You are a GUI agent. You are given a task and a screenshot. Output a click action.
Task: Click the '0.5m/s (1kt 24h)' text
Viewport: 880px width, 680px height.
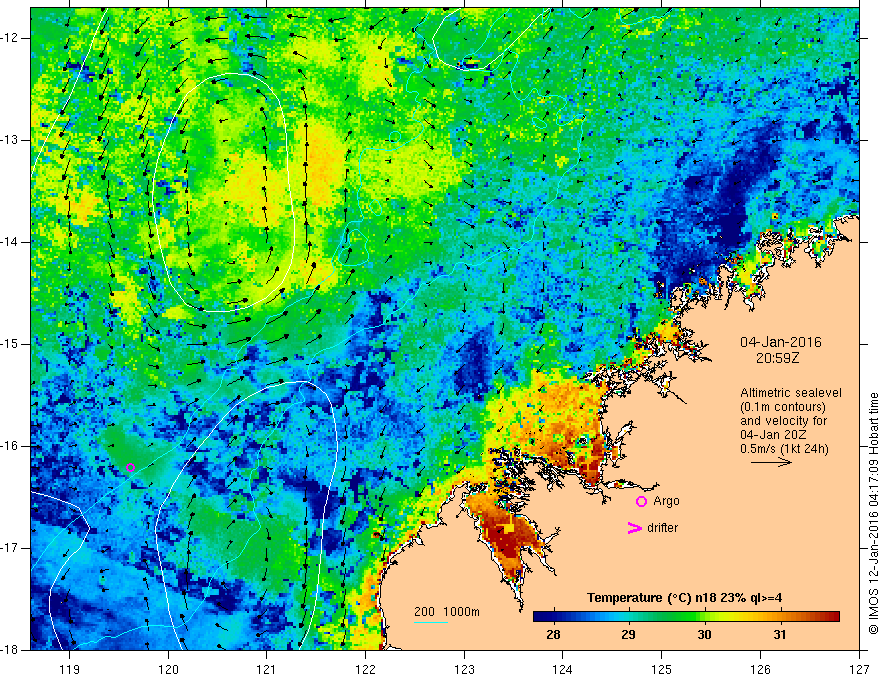[784, 449]
